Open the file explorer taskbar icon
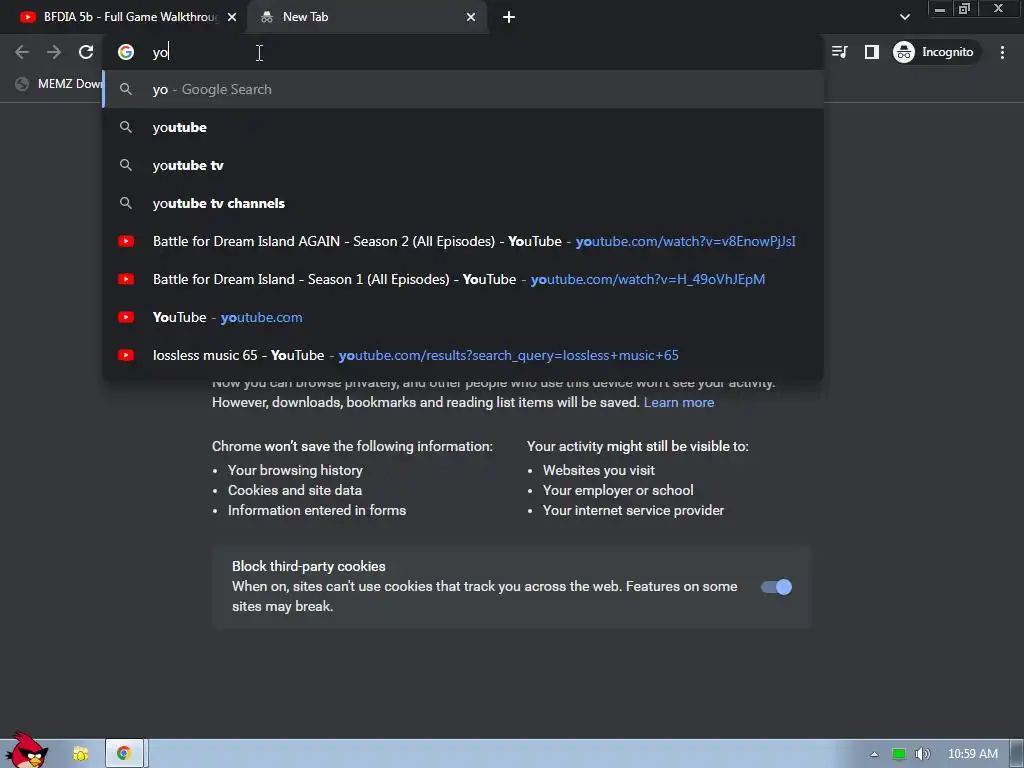Viewport: 1024px width, 768px height. (81, 754)
